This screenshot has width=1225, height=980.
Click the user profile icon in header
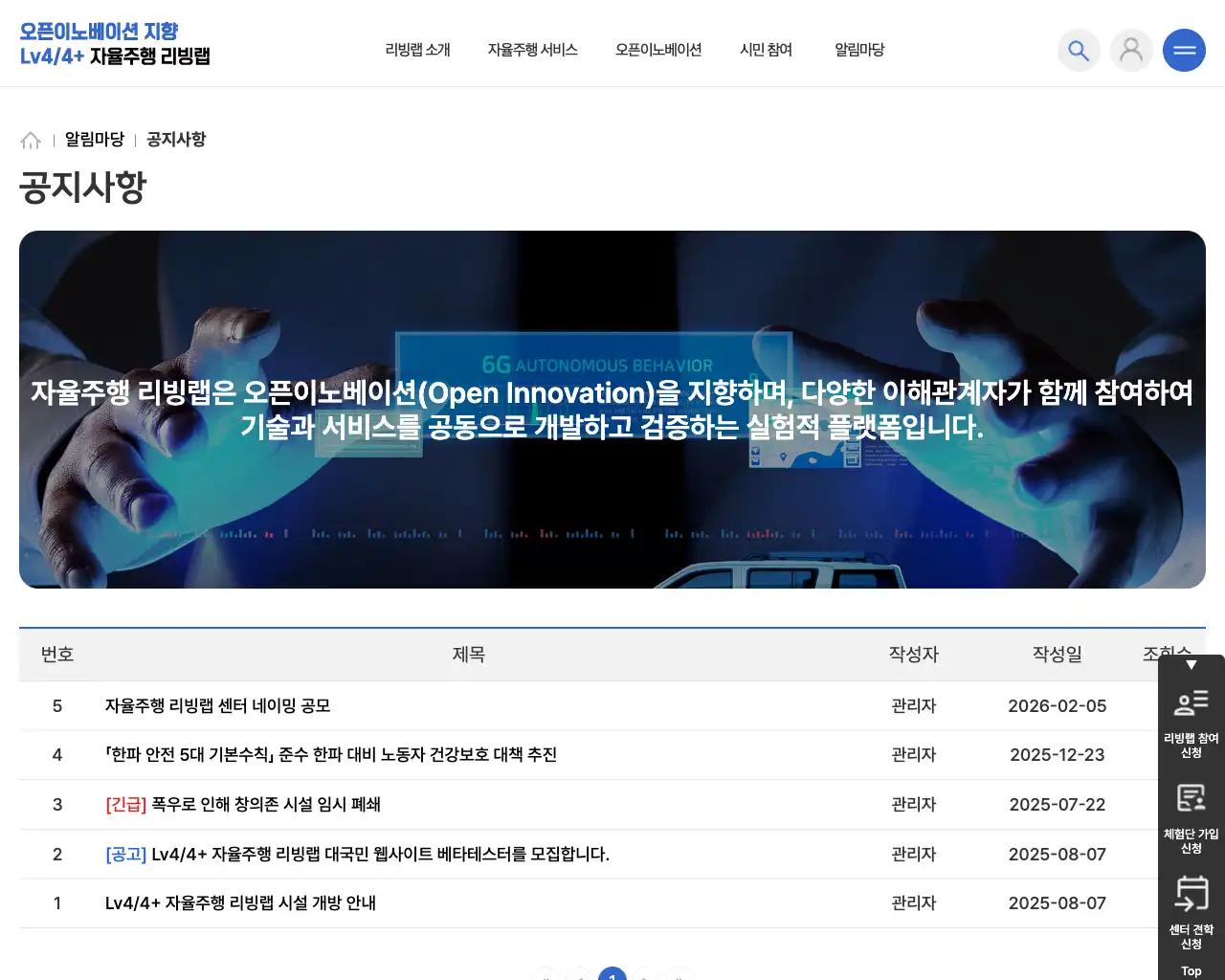(1131, 50)
